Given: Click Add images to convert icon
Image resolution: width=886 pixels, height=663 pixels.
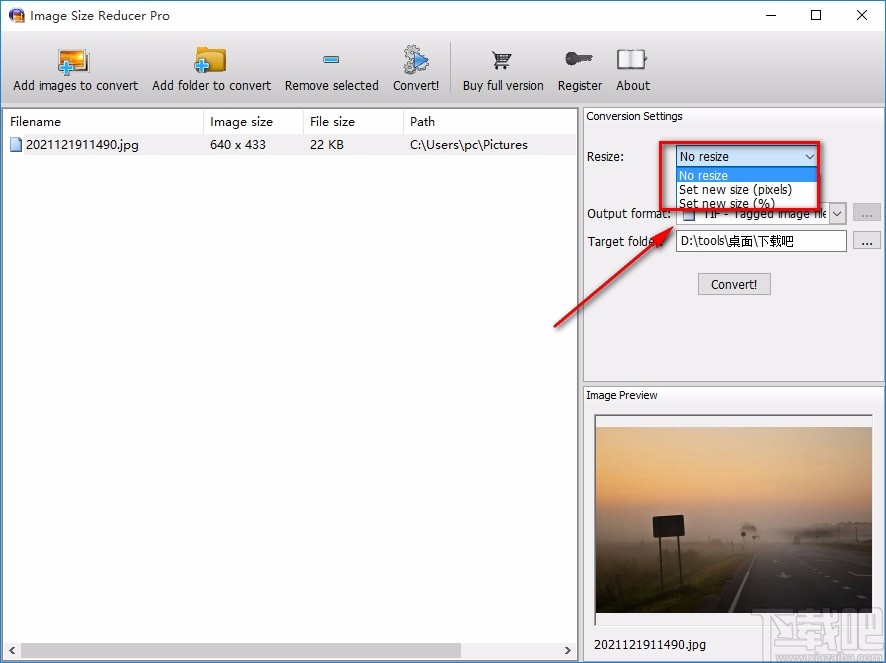Looking at the screenshot, I should pyautogui.click(x=75, y=61).
